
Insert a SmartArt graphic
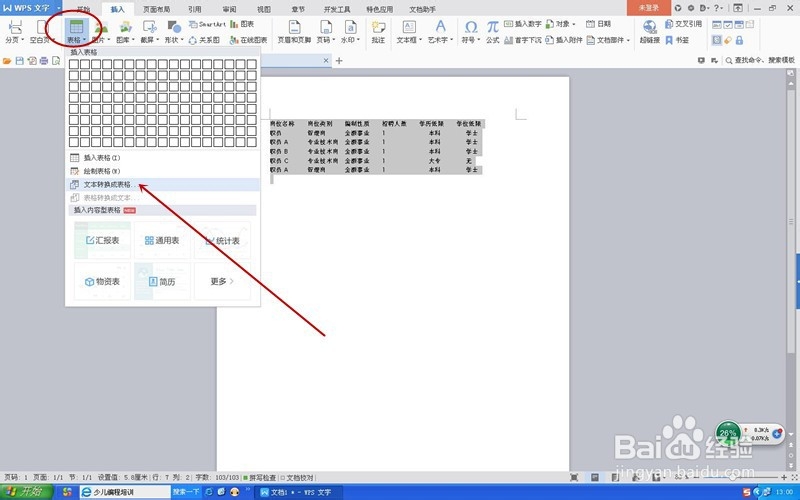coord(207,24)
